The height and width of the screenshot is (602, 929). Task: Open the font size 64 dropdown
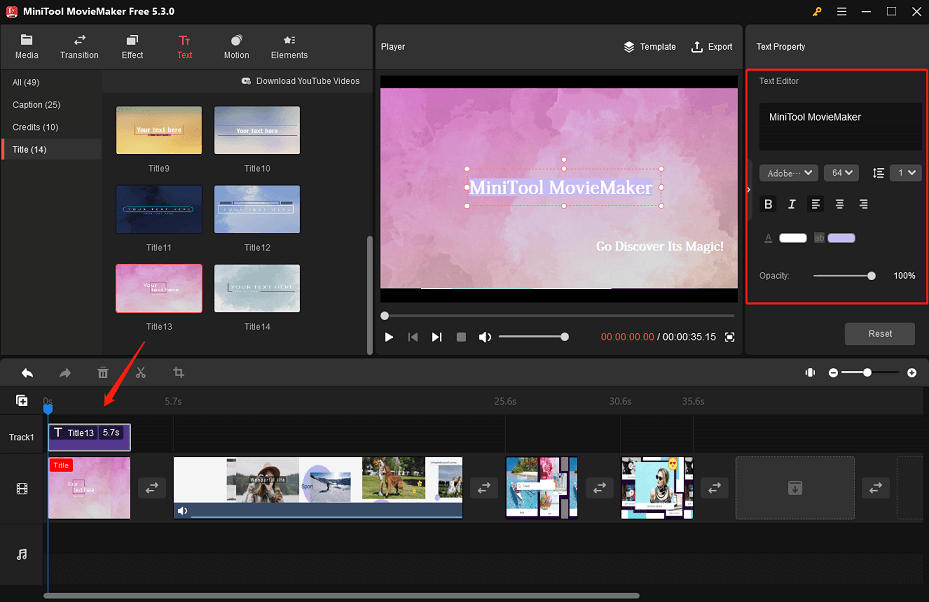tap(841, 173)
